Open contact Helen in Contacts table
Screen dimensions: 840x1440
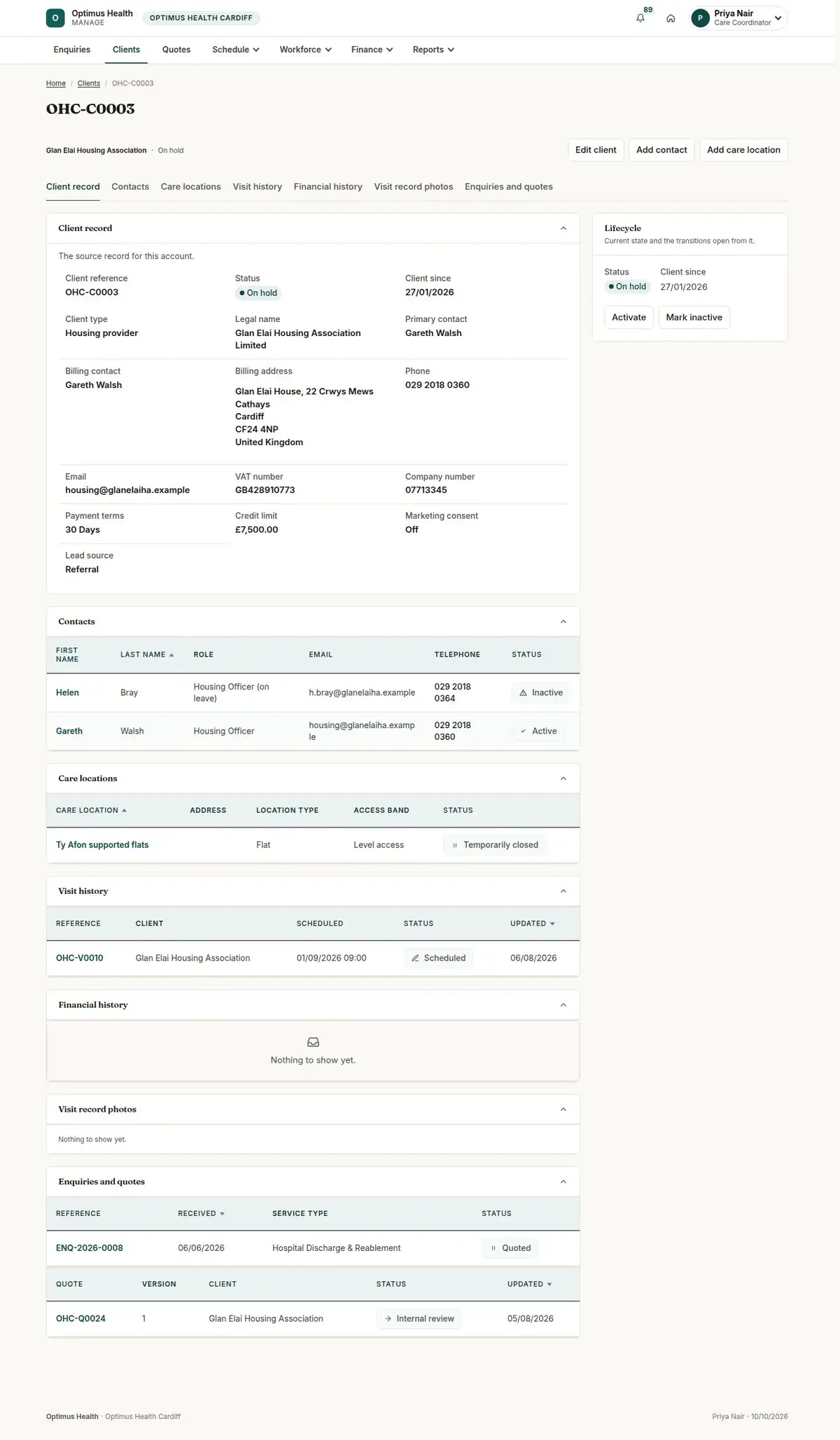[67, 693]
